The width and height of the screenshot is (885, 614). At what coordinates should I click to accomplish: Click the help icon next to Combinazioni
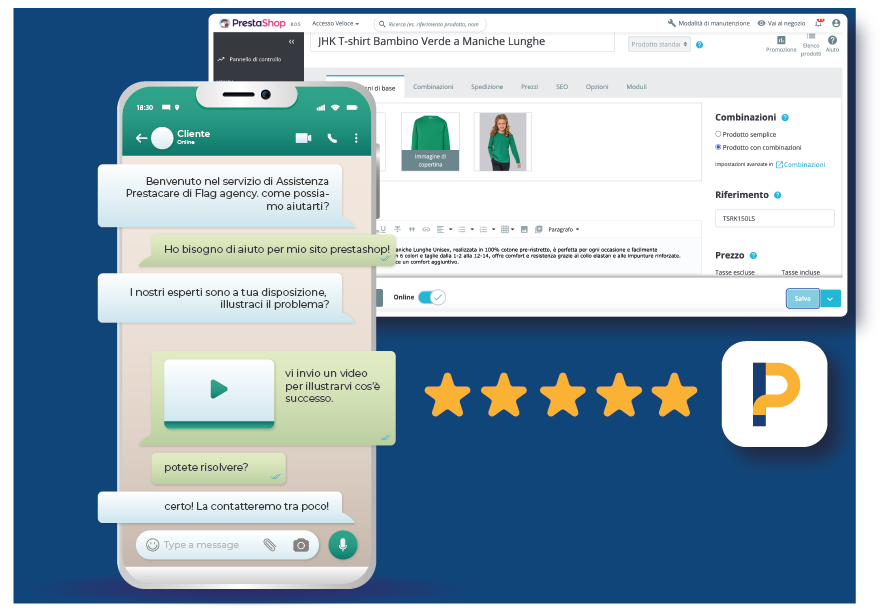785,117
